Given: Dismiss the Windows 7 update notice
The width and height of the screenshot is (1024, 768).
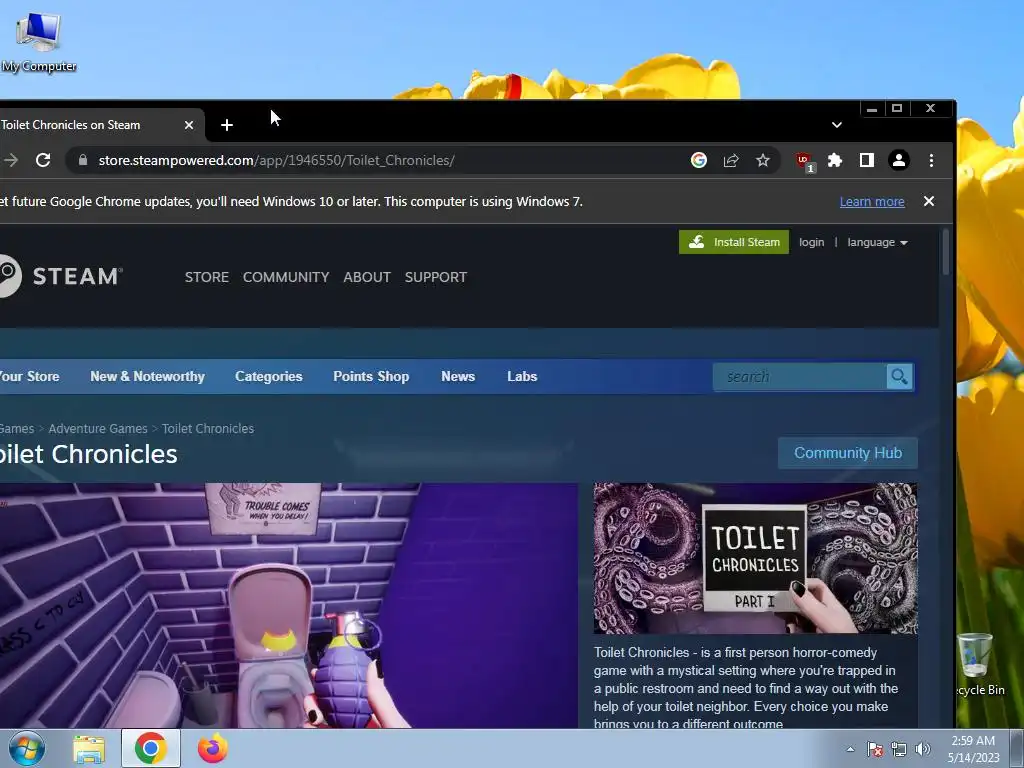Looking at the screenshot, I should pos(929,201).
